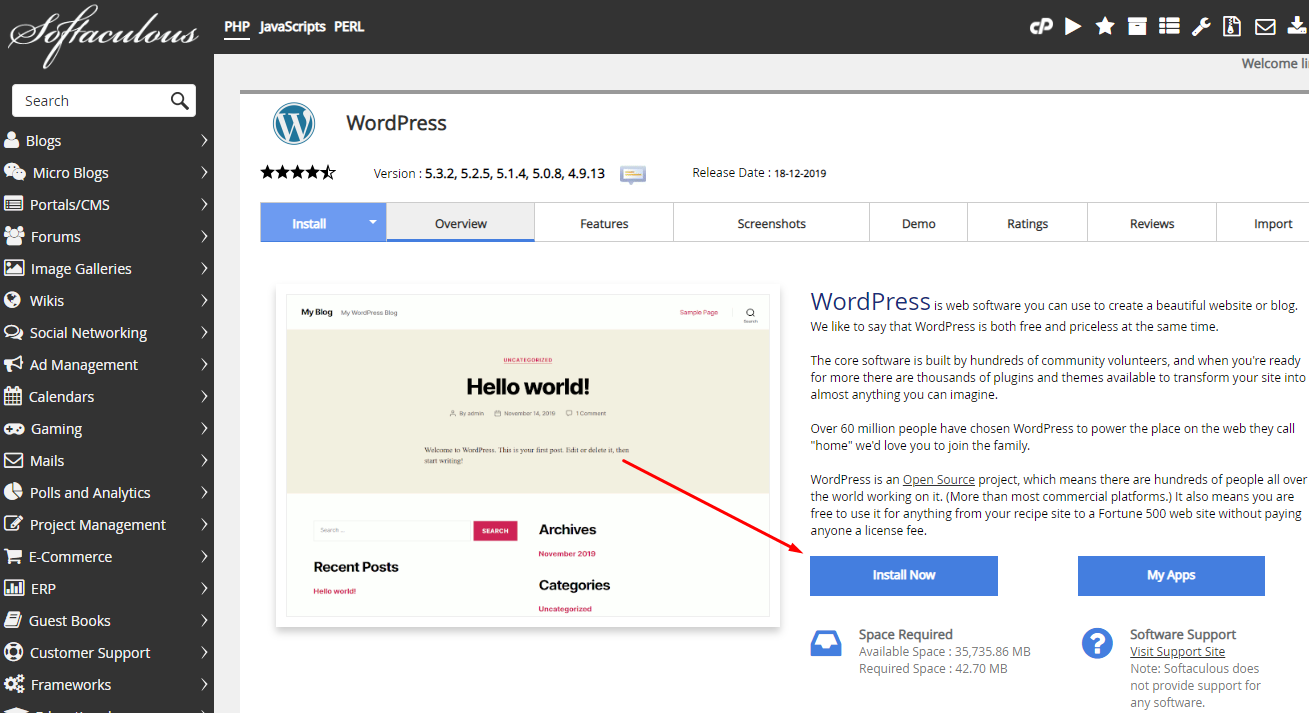Open the Install tab dropdown arrow
Viewport: 1309px width, 713px height.
click(373, 222)
